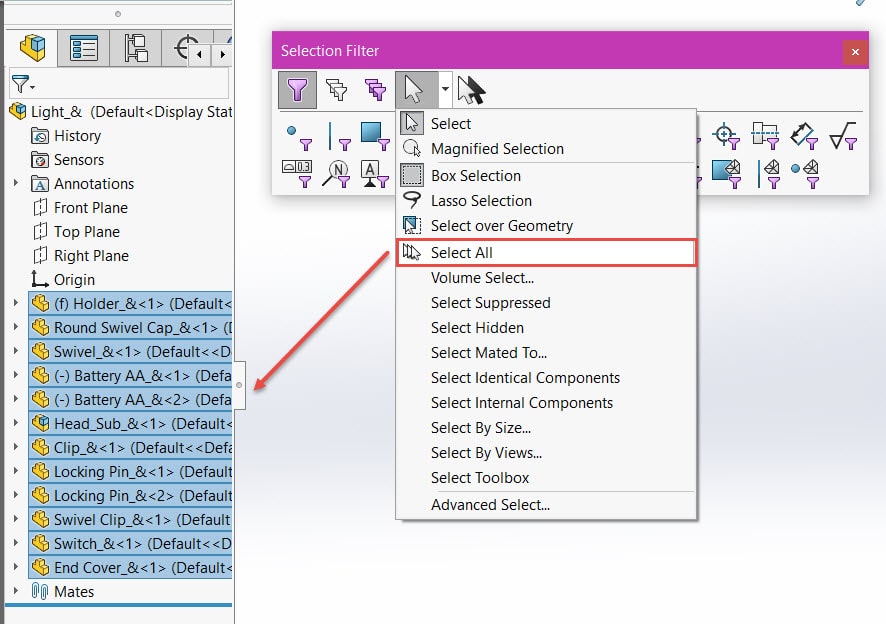Toggle the Selection Filters funnel button
Viewport: 886px width, 624px height.
pyautogui.click(x=297, y=90)
